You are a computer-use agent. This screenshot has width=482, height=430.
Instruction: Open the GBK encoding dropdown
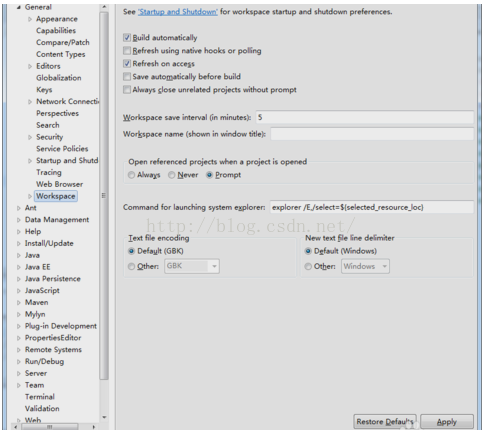[x=192, y=266]
